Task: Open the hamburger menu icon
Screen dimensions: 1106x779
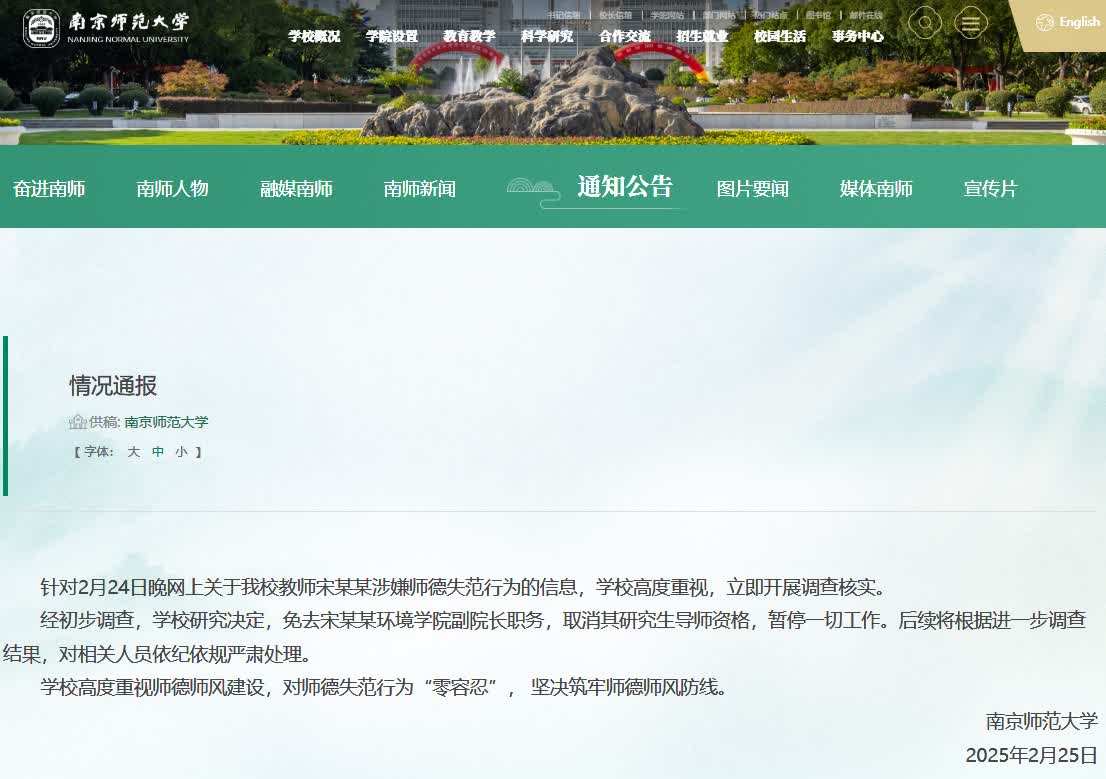Action: pos(970,23)
